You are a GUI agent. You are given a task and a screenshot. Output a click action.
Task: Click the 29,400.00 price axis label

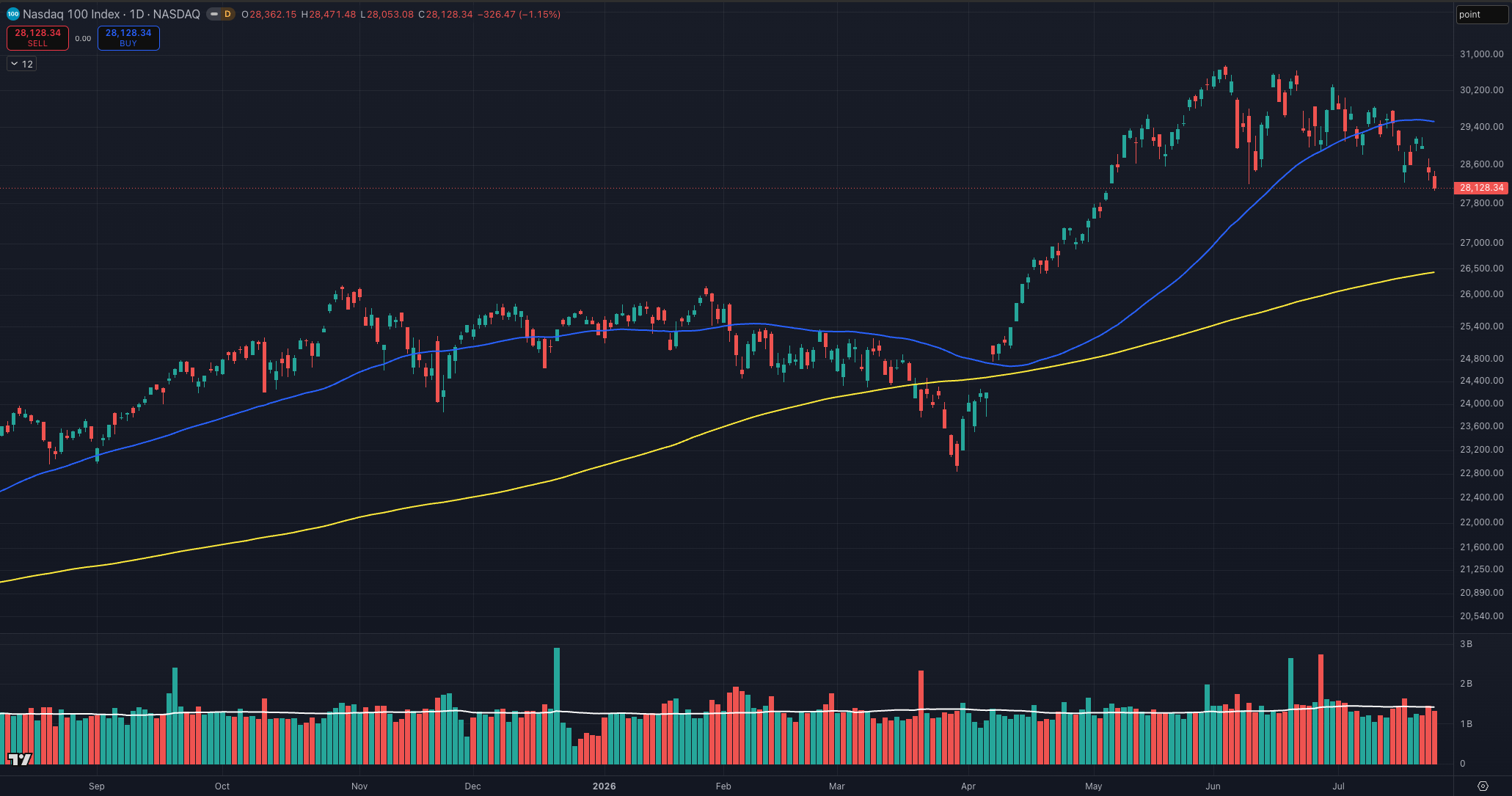tap(1482, 127)
